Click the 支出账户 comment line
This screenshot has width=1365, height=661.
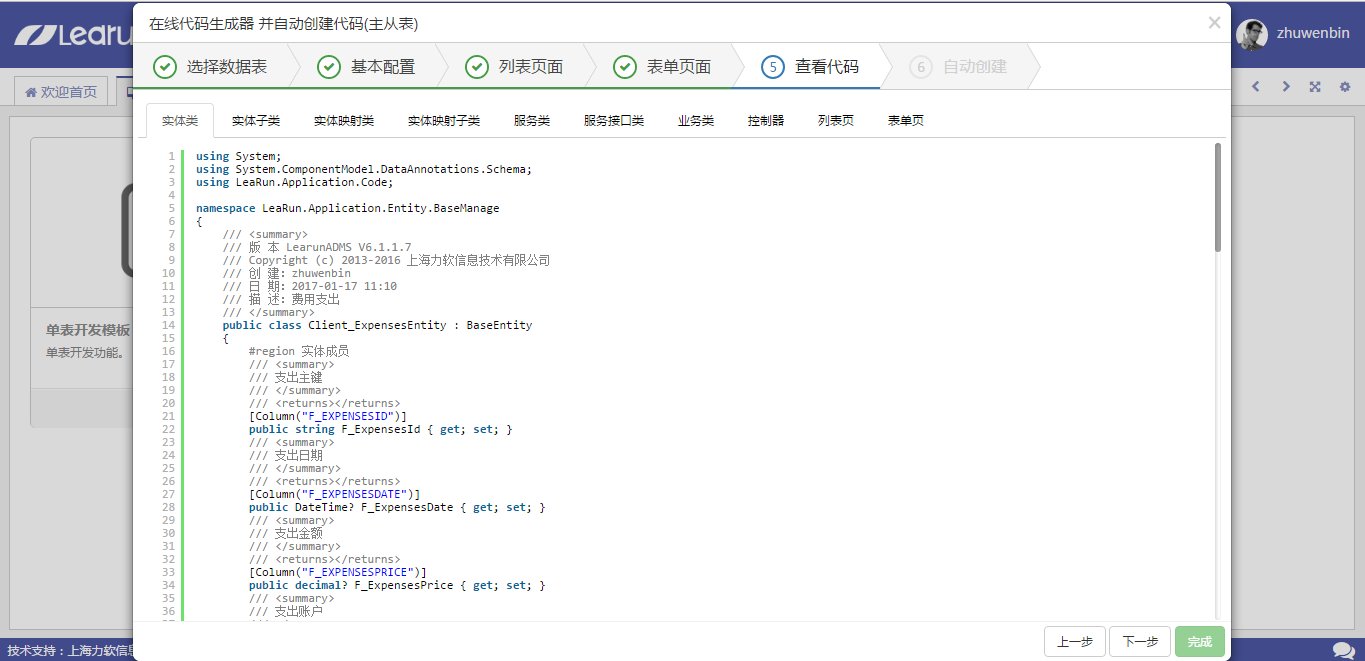286,611
